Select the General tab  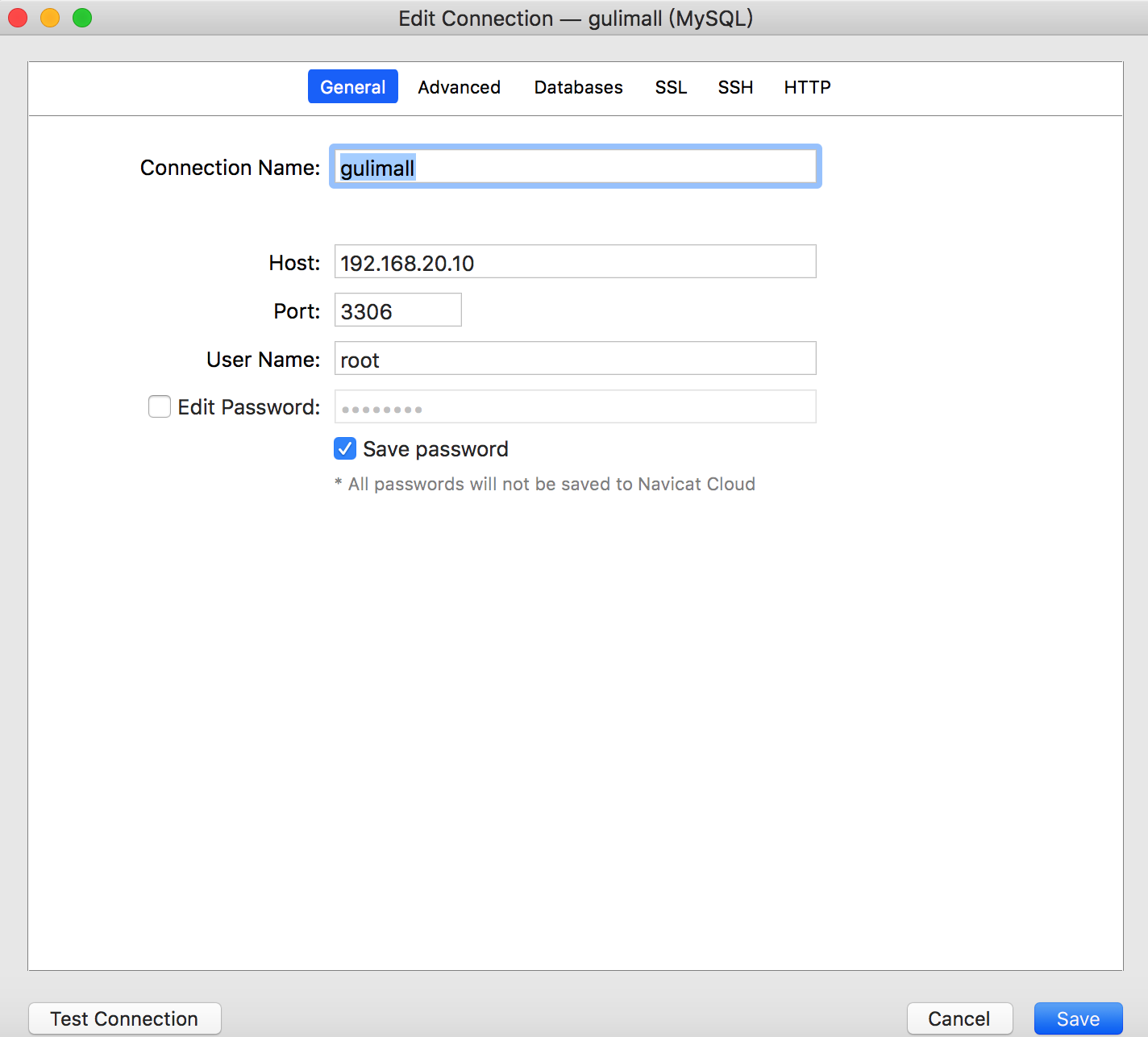tap(352, 87)
